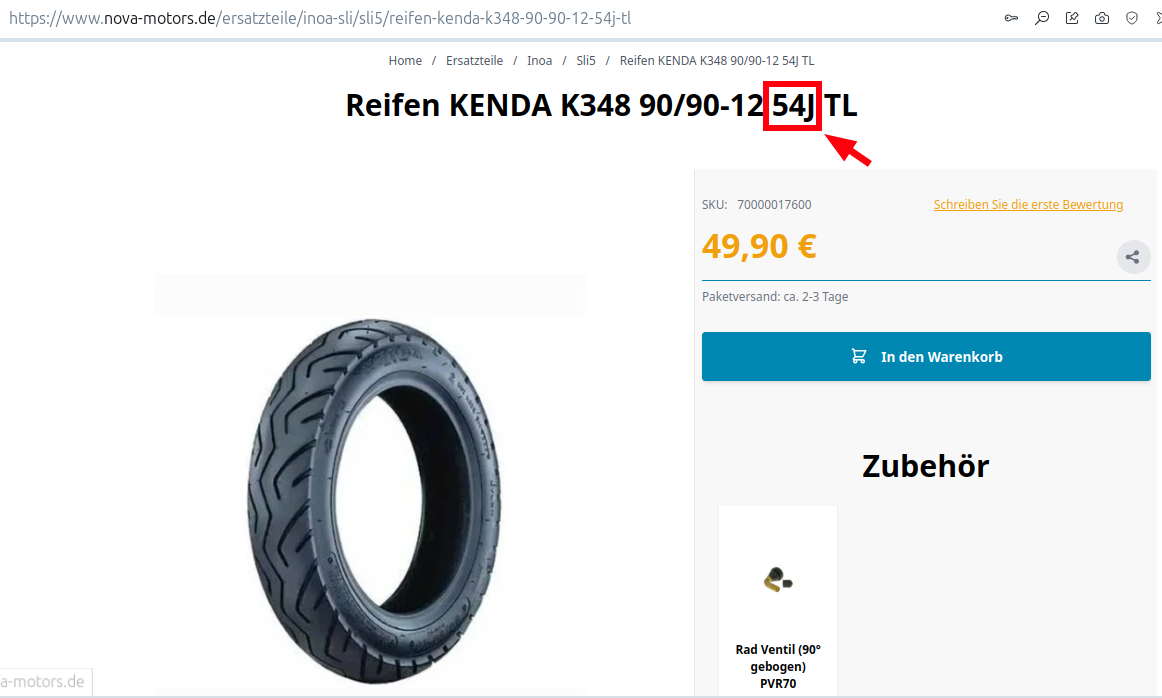
Task: Select the Sli5 breadcrumb link
Action: coord(586,61)
